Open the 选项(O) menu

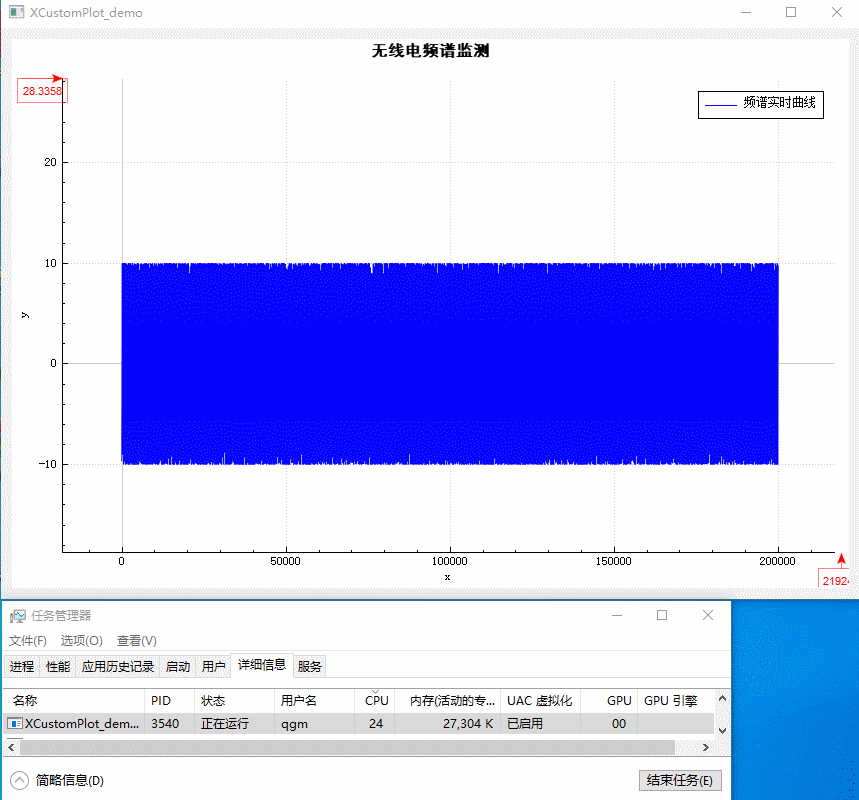pyautogui.click(x=82, y=641)
